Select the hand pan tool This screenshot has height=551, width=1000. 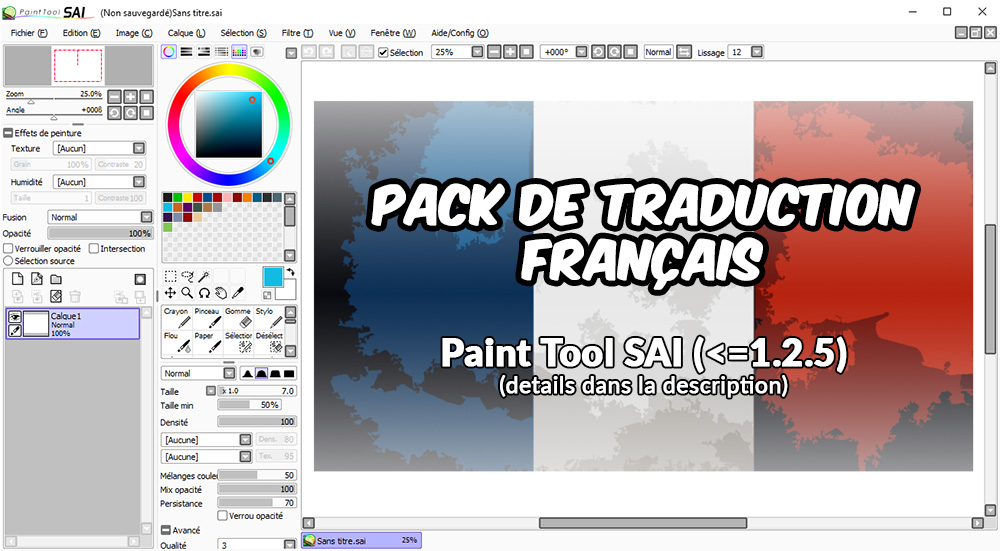(x=221, y=293)
